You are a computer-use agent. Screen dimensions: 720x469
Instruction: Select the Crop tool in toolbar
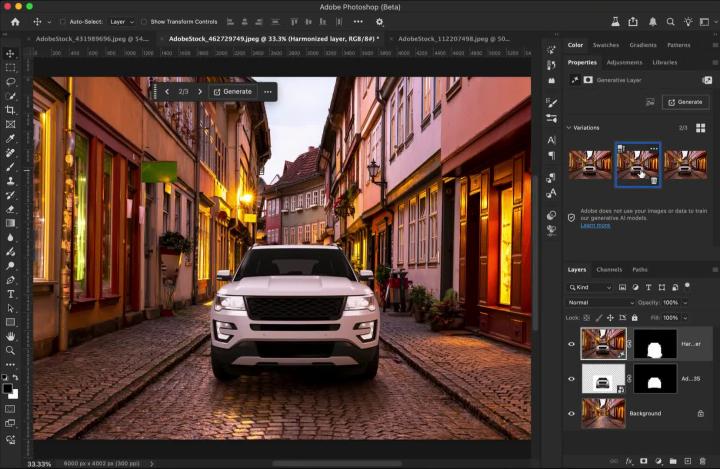coord(10,110)
